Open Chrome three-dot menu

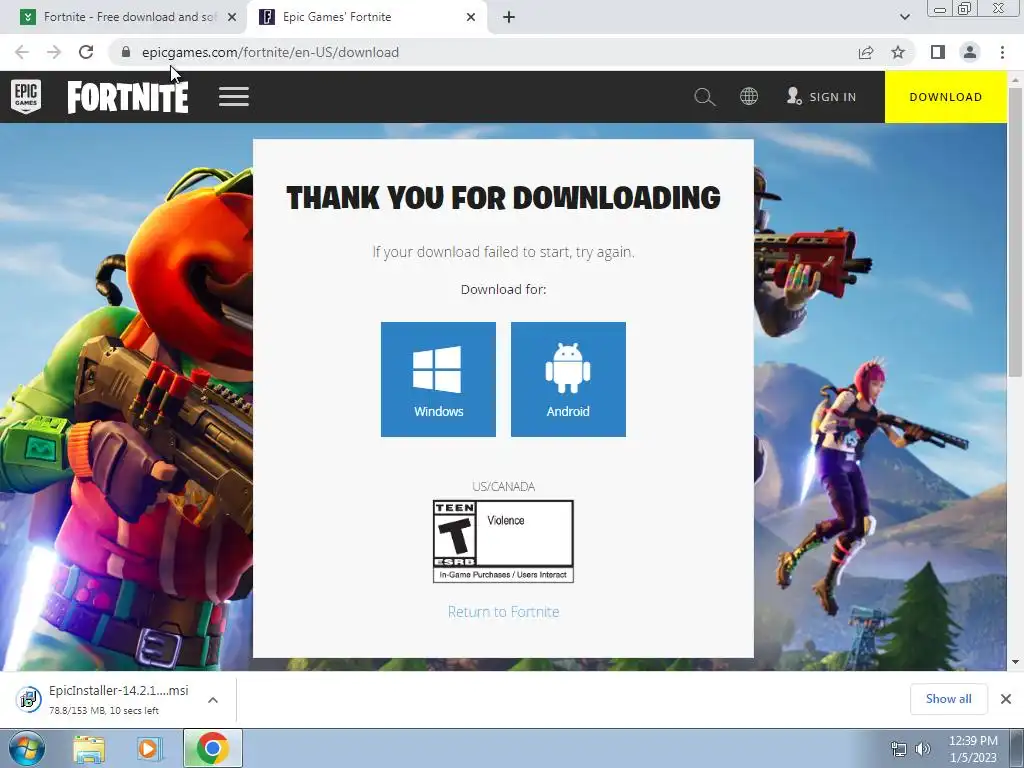[1002, 52]
